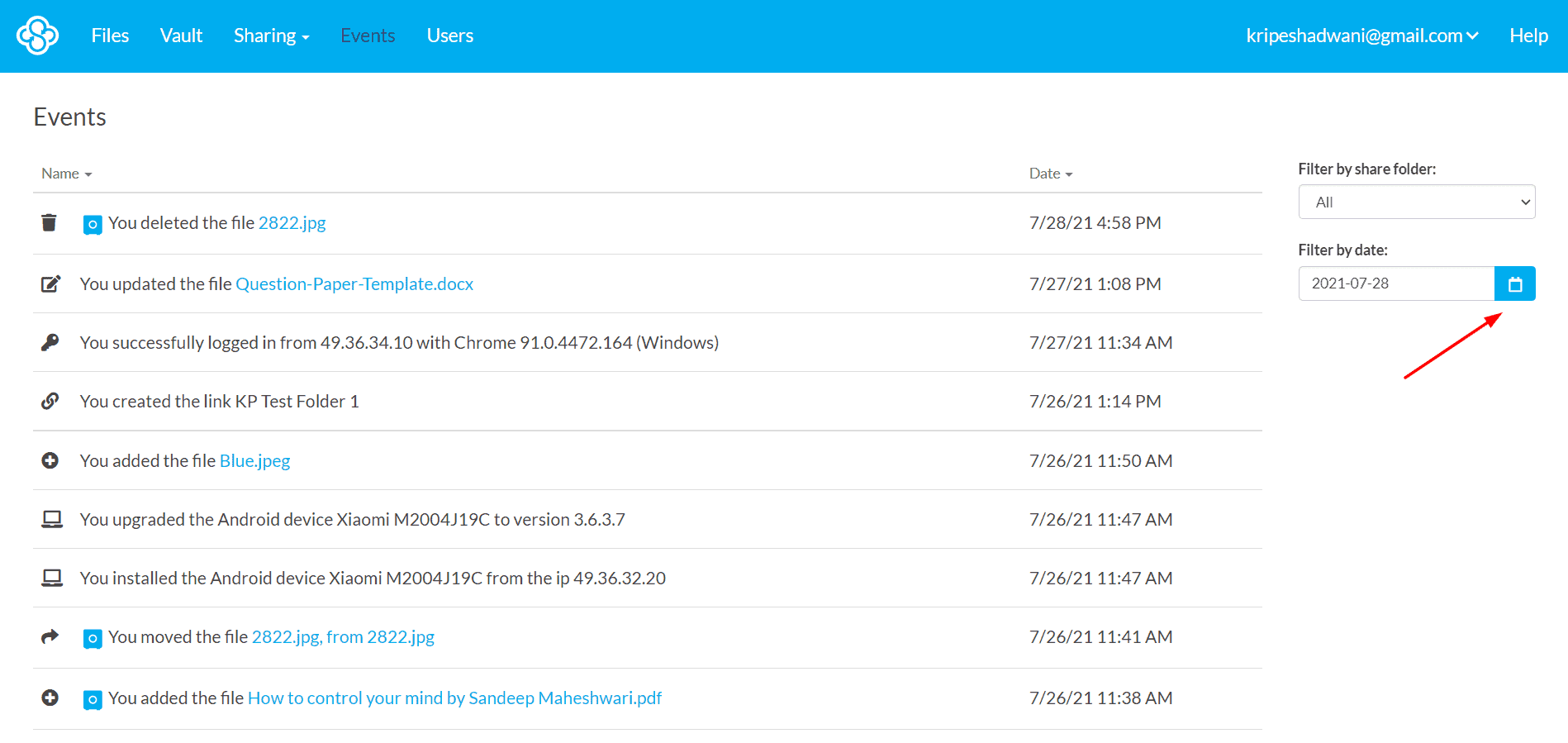Open the Vault tab
Screen dimensions: 1568x743
click(x=181, y=36)
